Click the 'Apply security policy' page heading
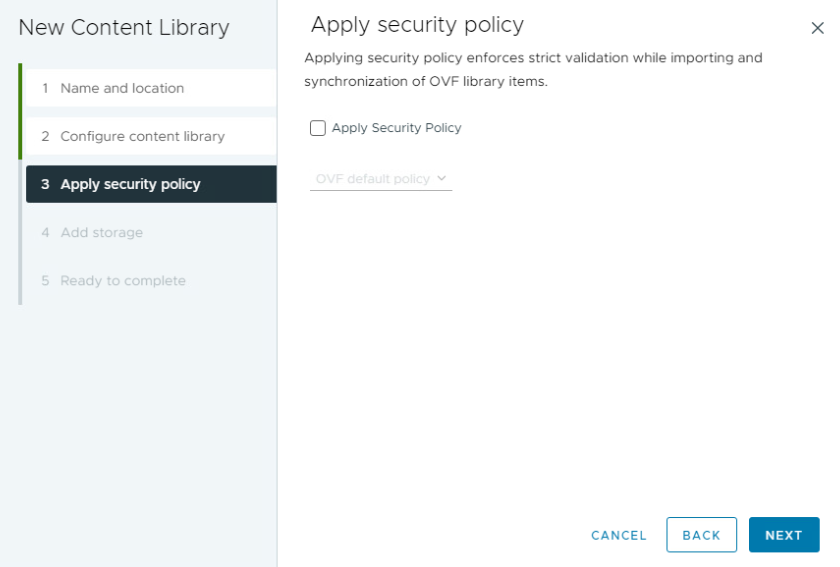Viewport: 840px width, 567px height. 417,25
